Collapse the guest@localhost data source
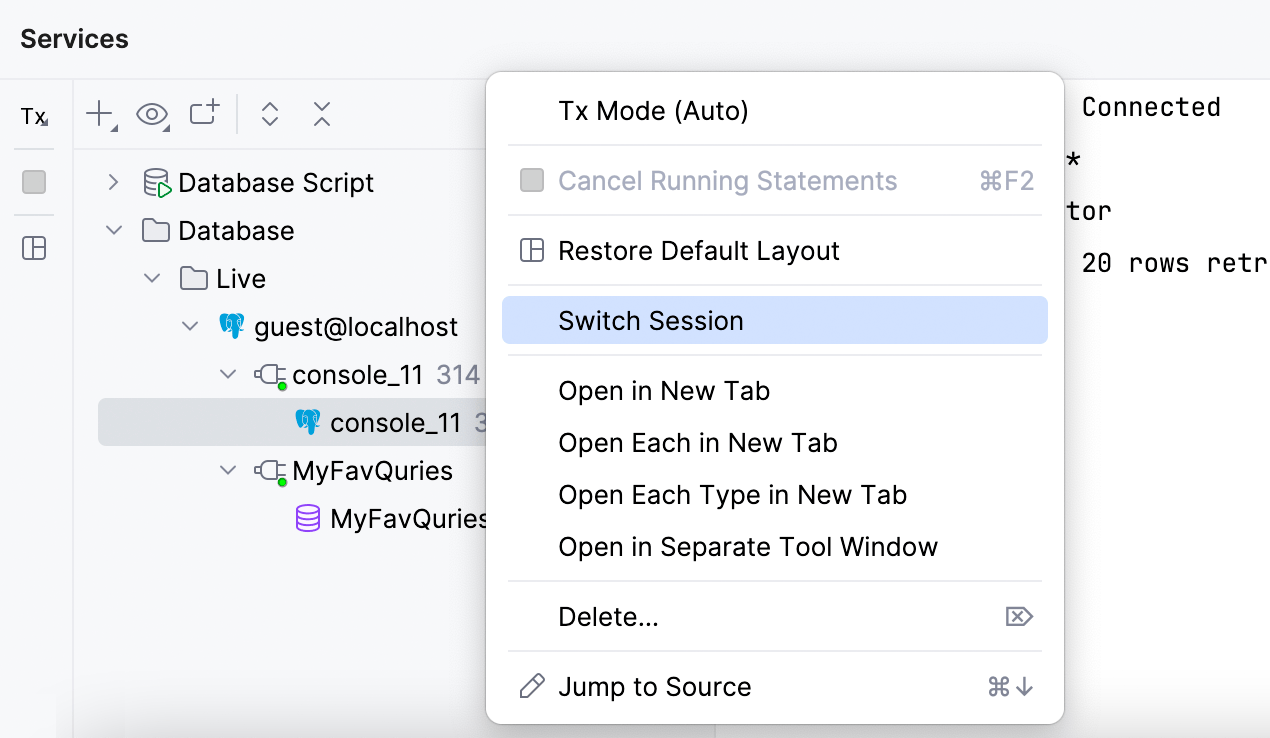1270x738 pixels. tap(190, 326)
